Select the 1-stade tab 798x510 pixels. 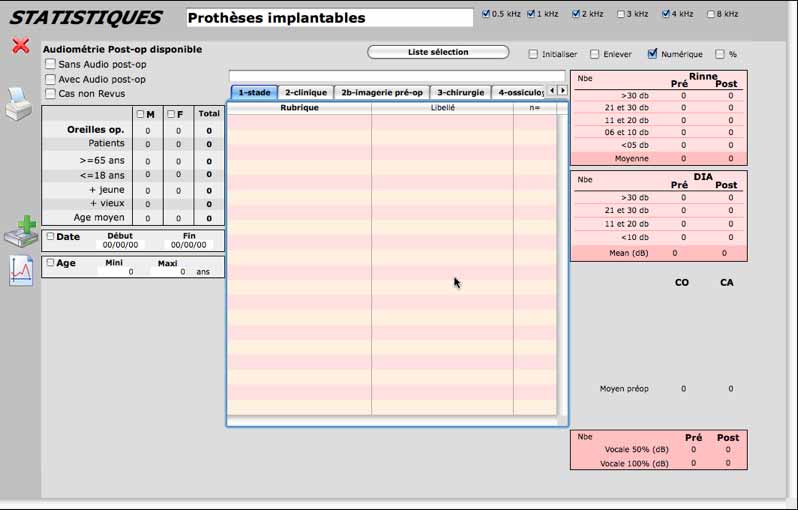click(x=254, y=93)
